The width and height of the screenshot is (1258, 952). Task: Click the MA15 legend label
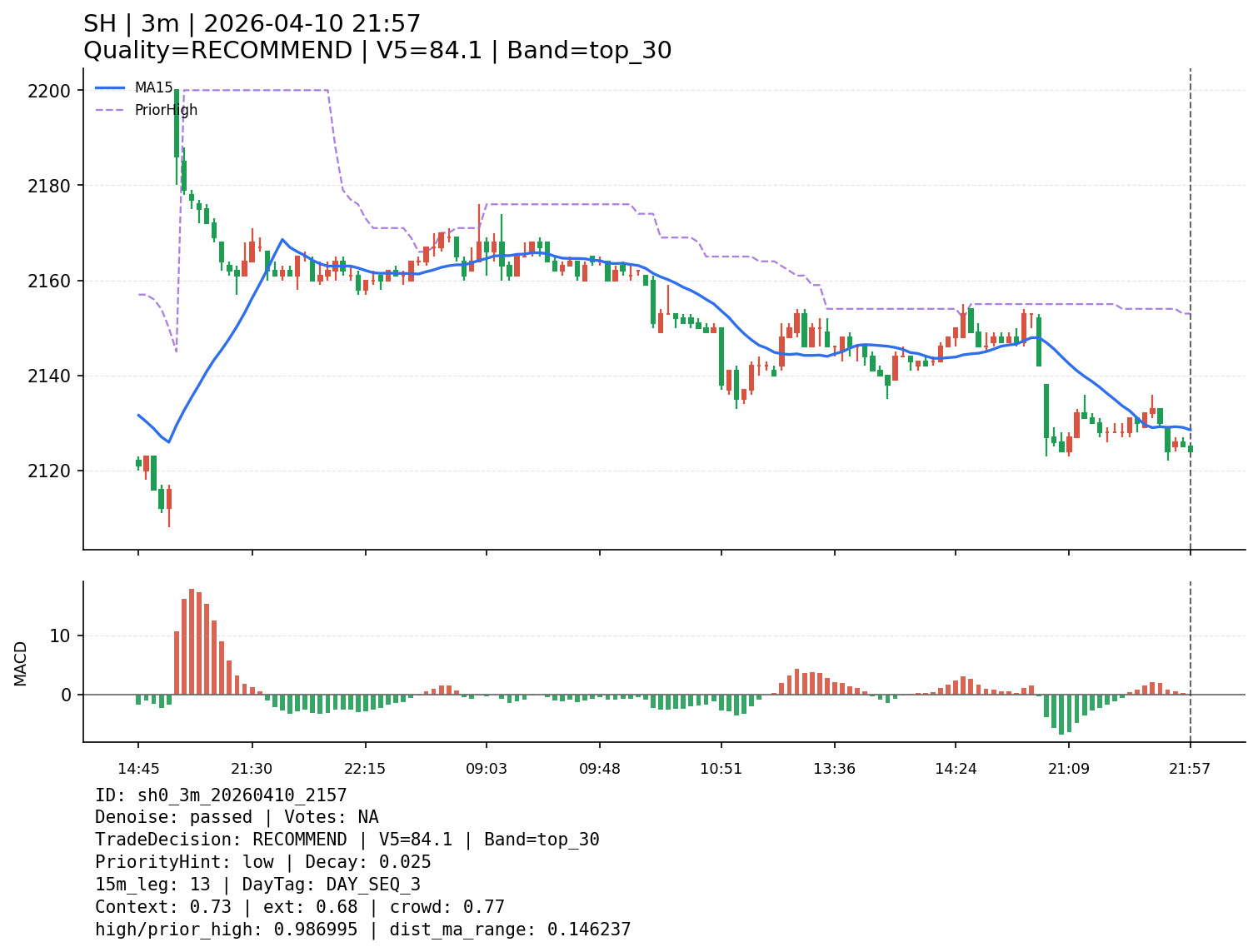153,87
